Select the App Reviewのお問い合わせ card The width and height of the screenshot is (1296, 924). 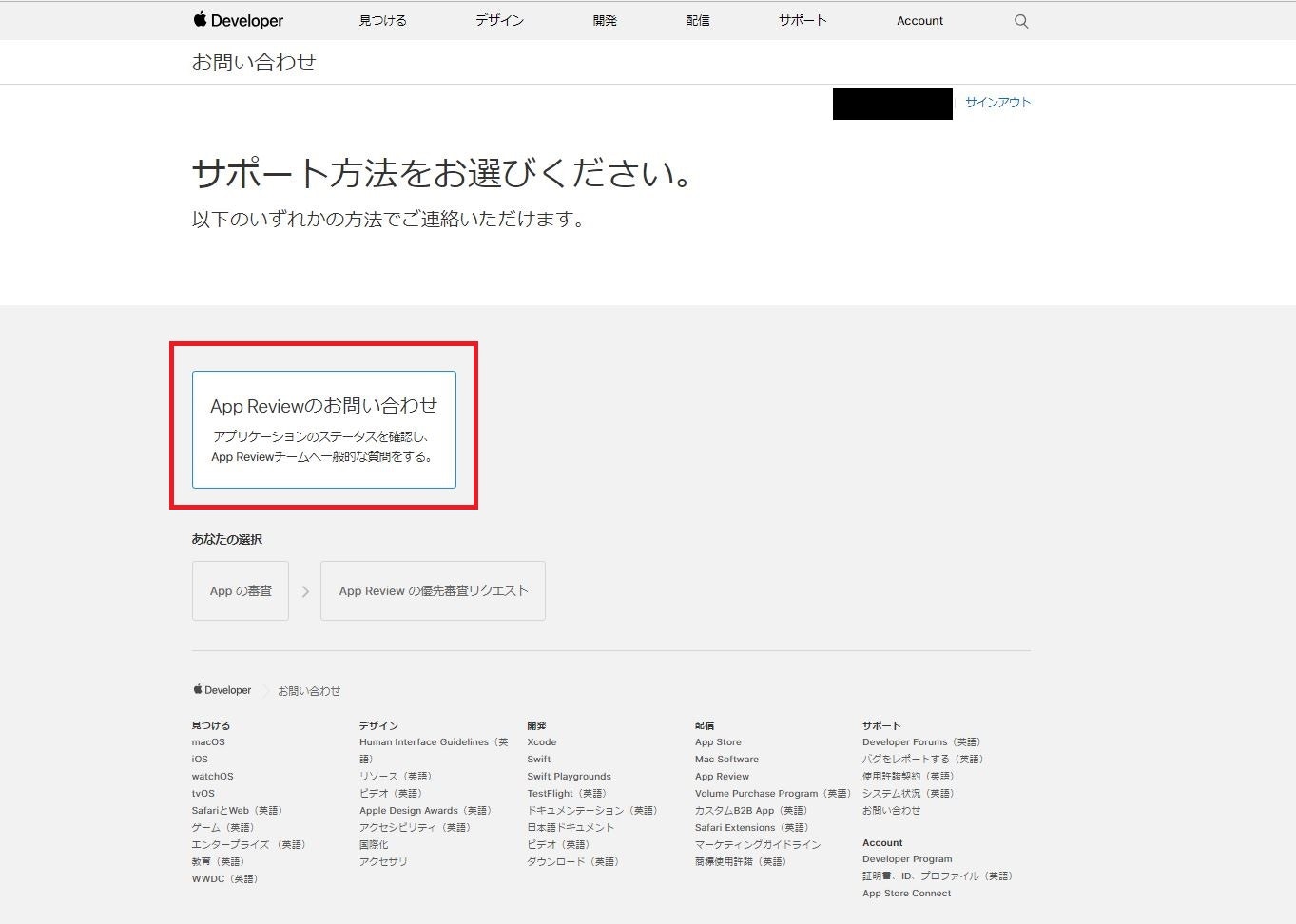pyautogui.click(x=324, y=430)
